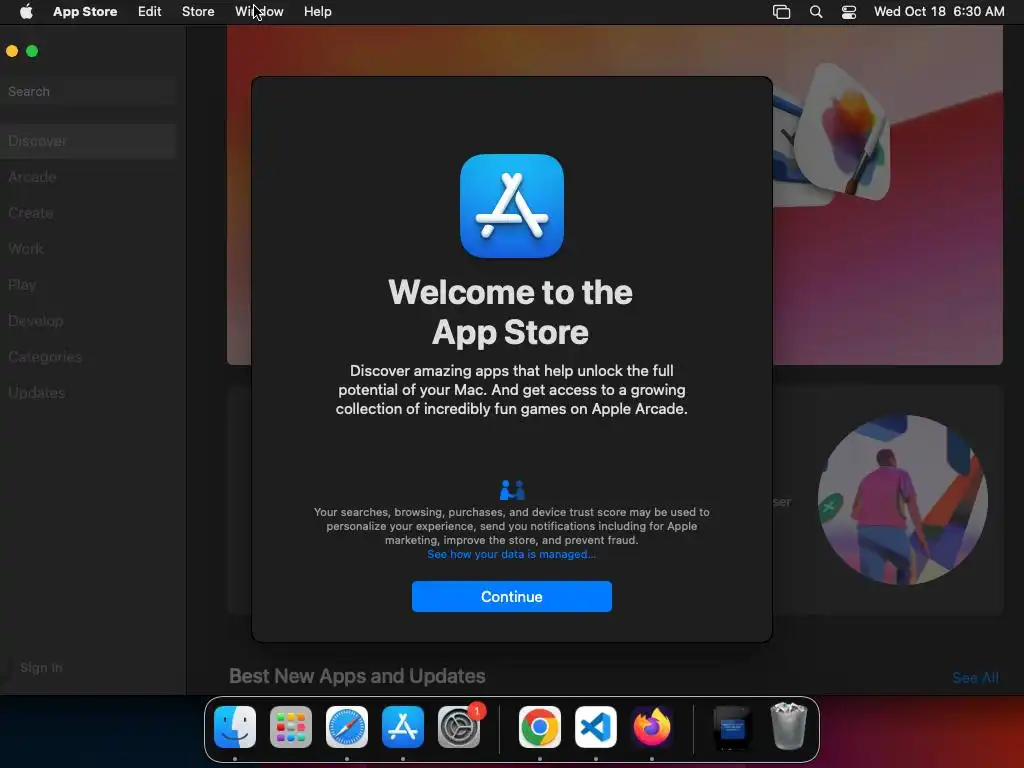Click the App Store logo in welcome dialog
Viewport: 1024px width, 768px height.
click(x=511, y=206)
